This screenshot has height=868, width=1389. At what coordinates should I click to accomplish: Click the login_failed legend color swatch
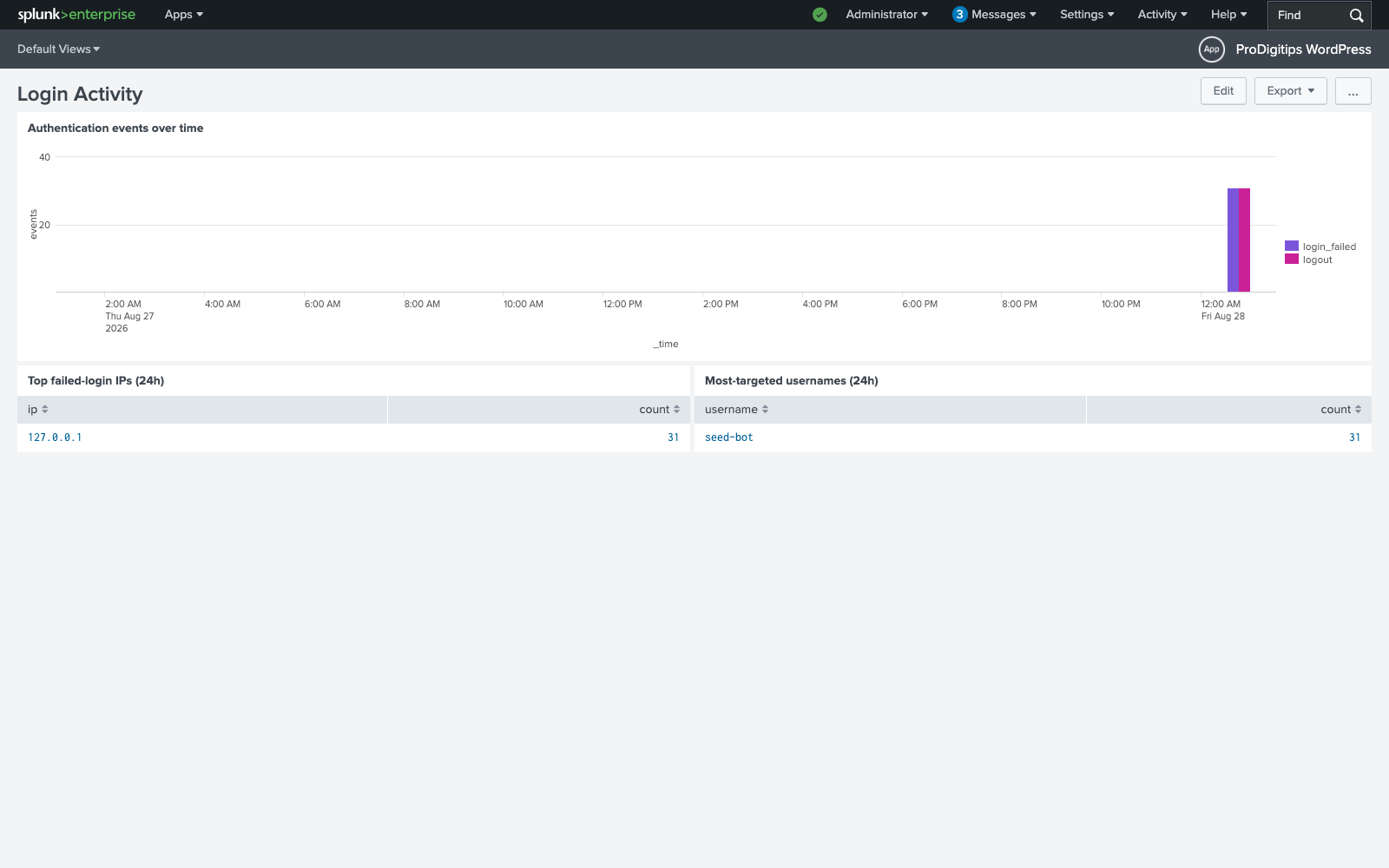(x=1291, y=247)
